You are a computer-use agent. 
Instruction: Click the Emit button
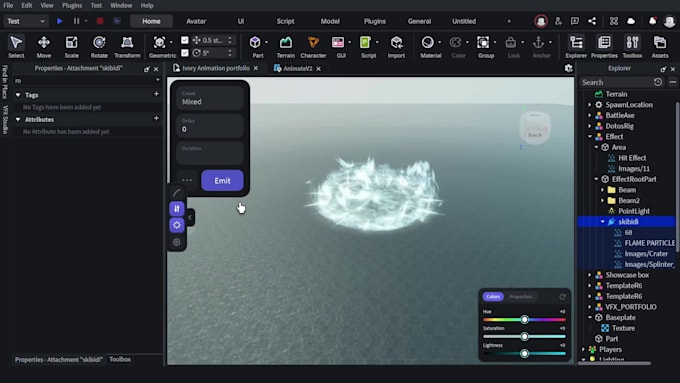tap(222, 180)
